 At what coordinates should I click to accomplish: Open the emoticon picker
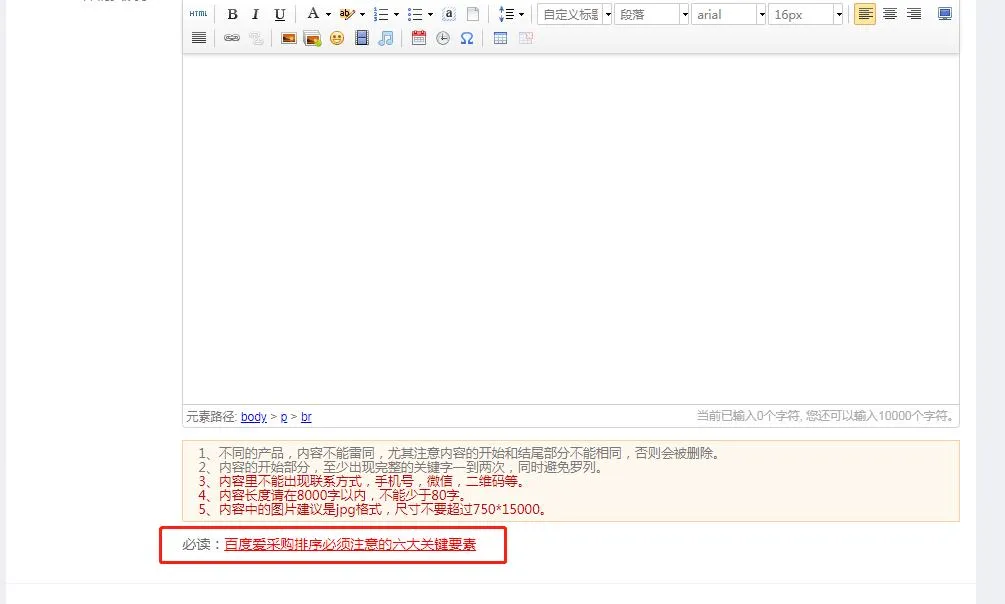337,38
